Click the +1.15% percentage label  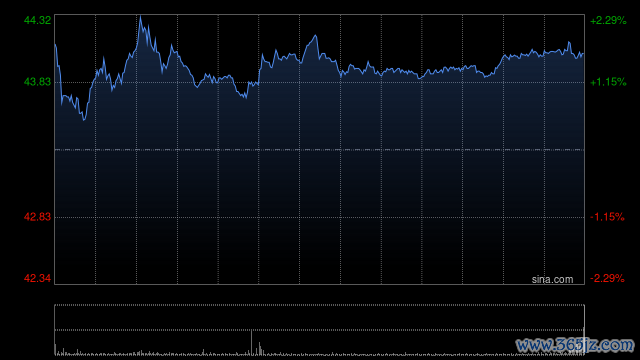[x=608, y=82]
